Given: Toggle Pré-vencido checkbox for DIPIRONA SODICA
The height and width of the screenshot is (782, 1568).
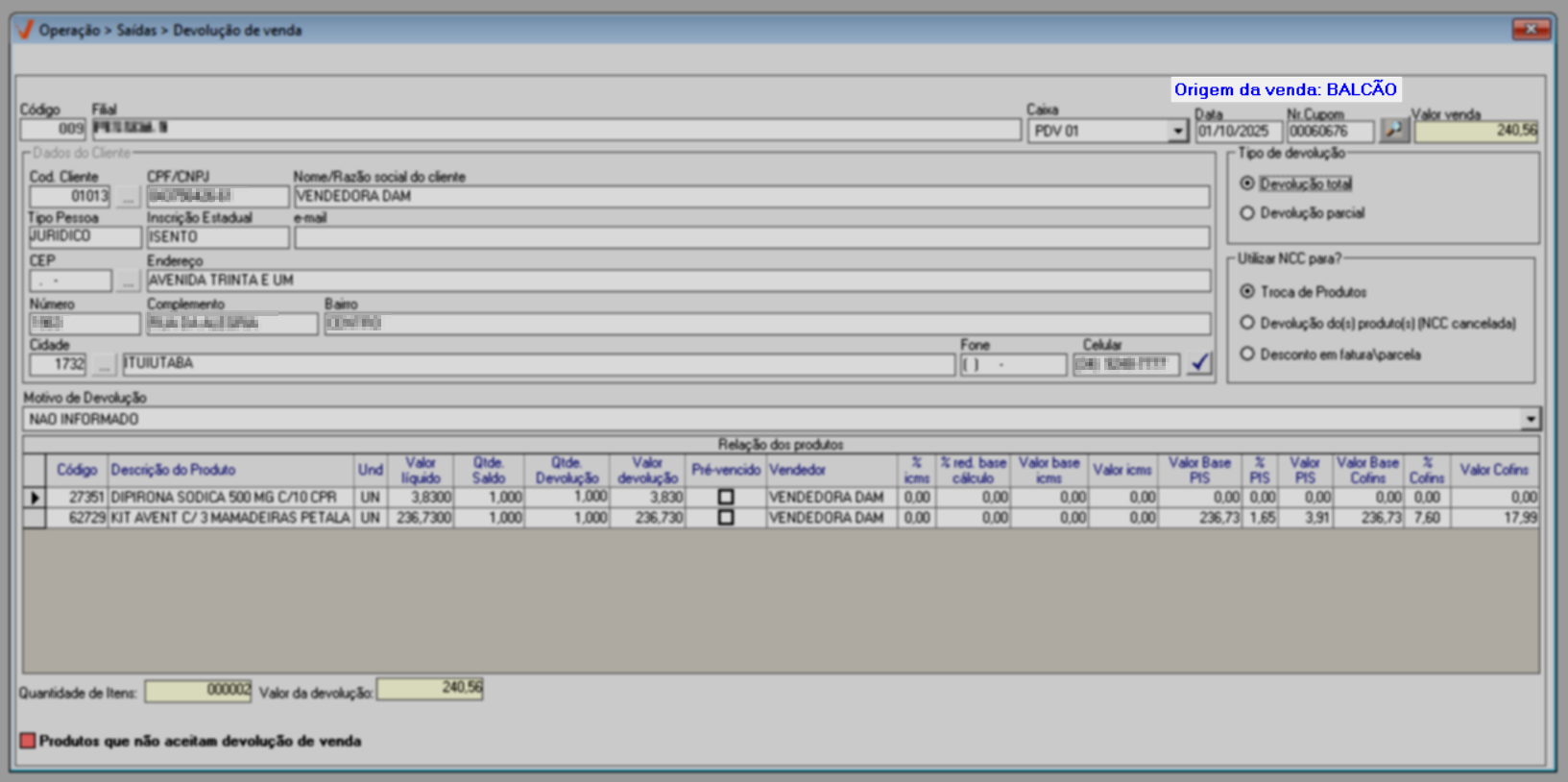Looking at the screenshot, I should click(726, 498).
